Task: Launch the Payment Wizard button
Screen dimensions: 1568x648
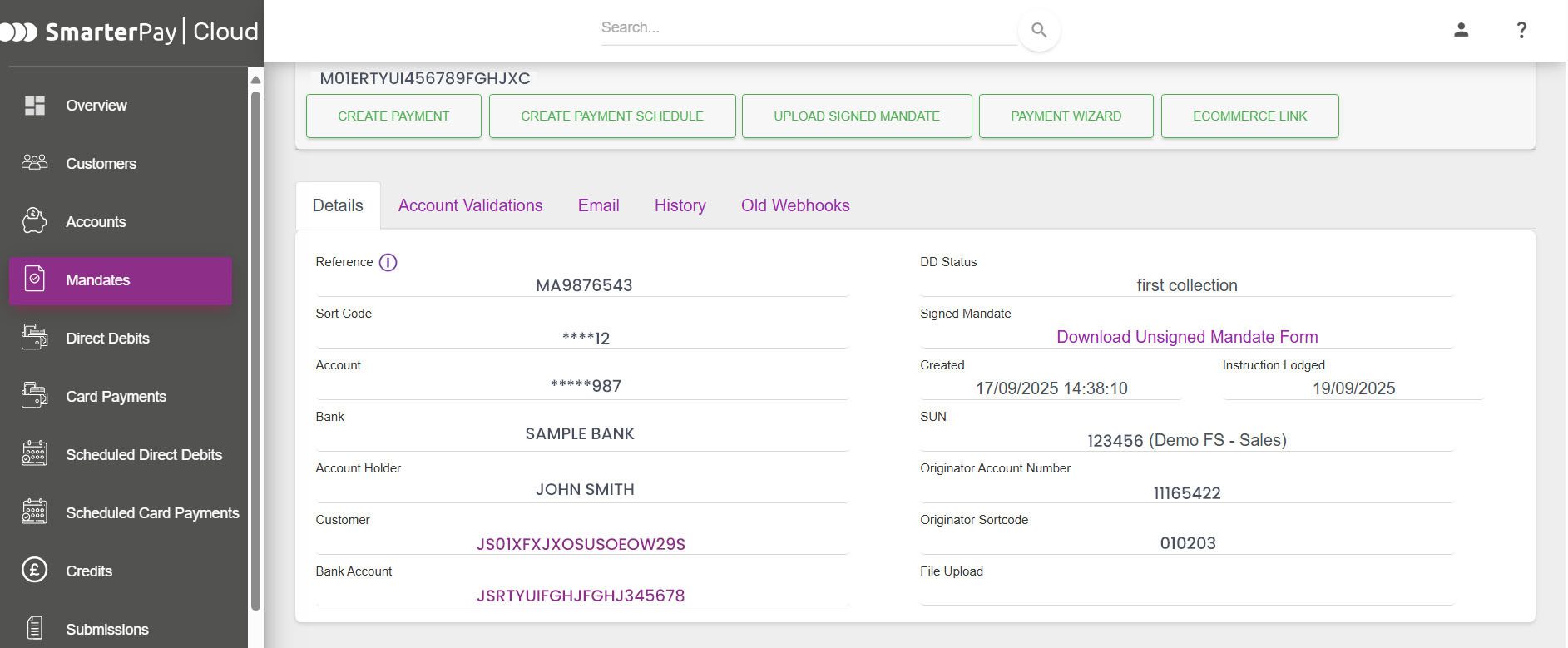Action: pos(1066,116)
